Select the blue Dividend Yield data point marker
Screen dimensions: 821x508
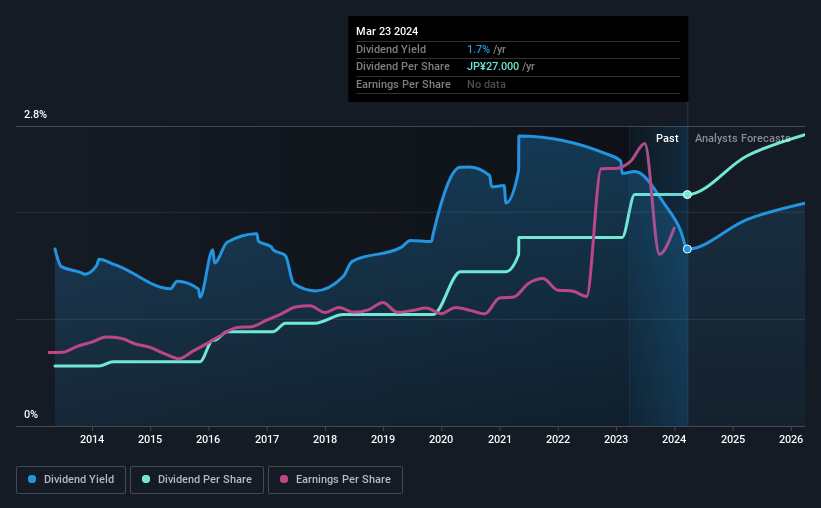[687, 249]
